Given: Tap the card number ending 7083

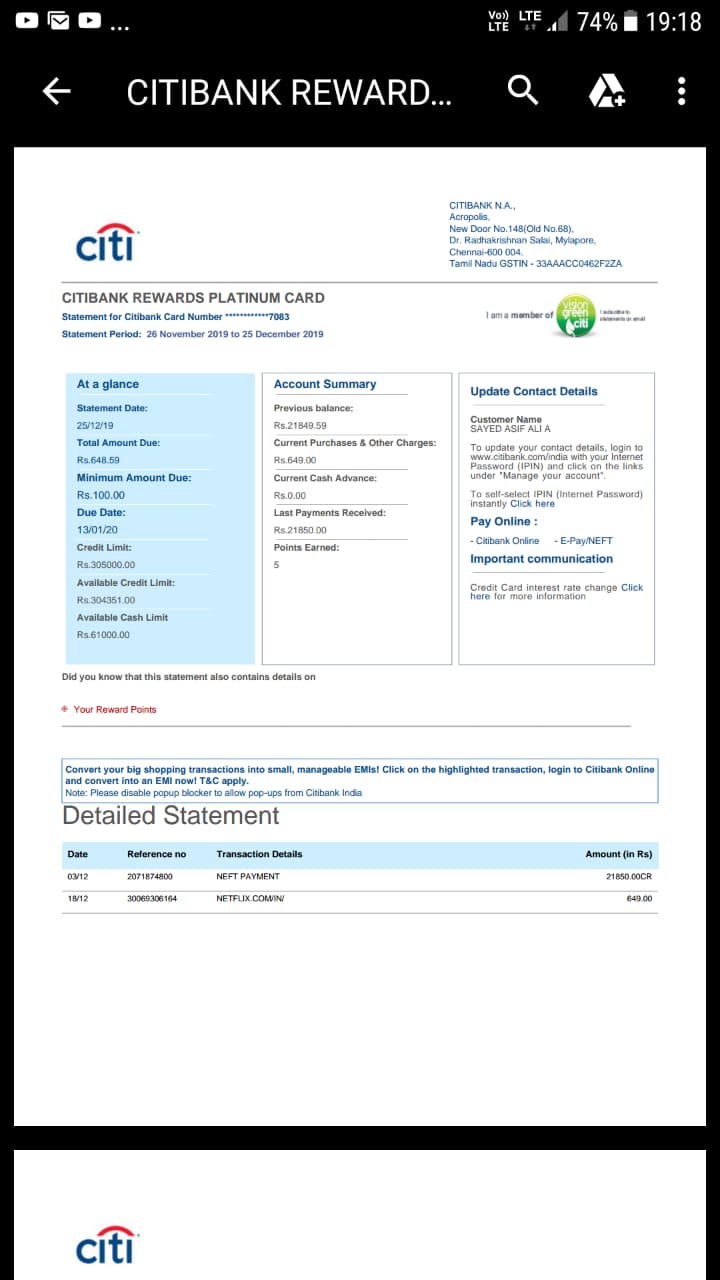Looking at the screenshot, I should click(x=176, y=317).
